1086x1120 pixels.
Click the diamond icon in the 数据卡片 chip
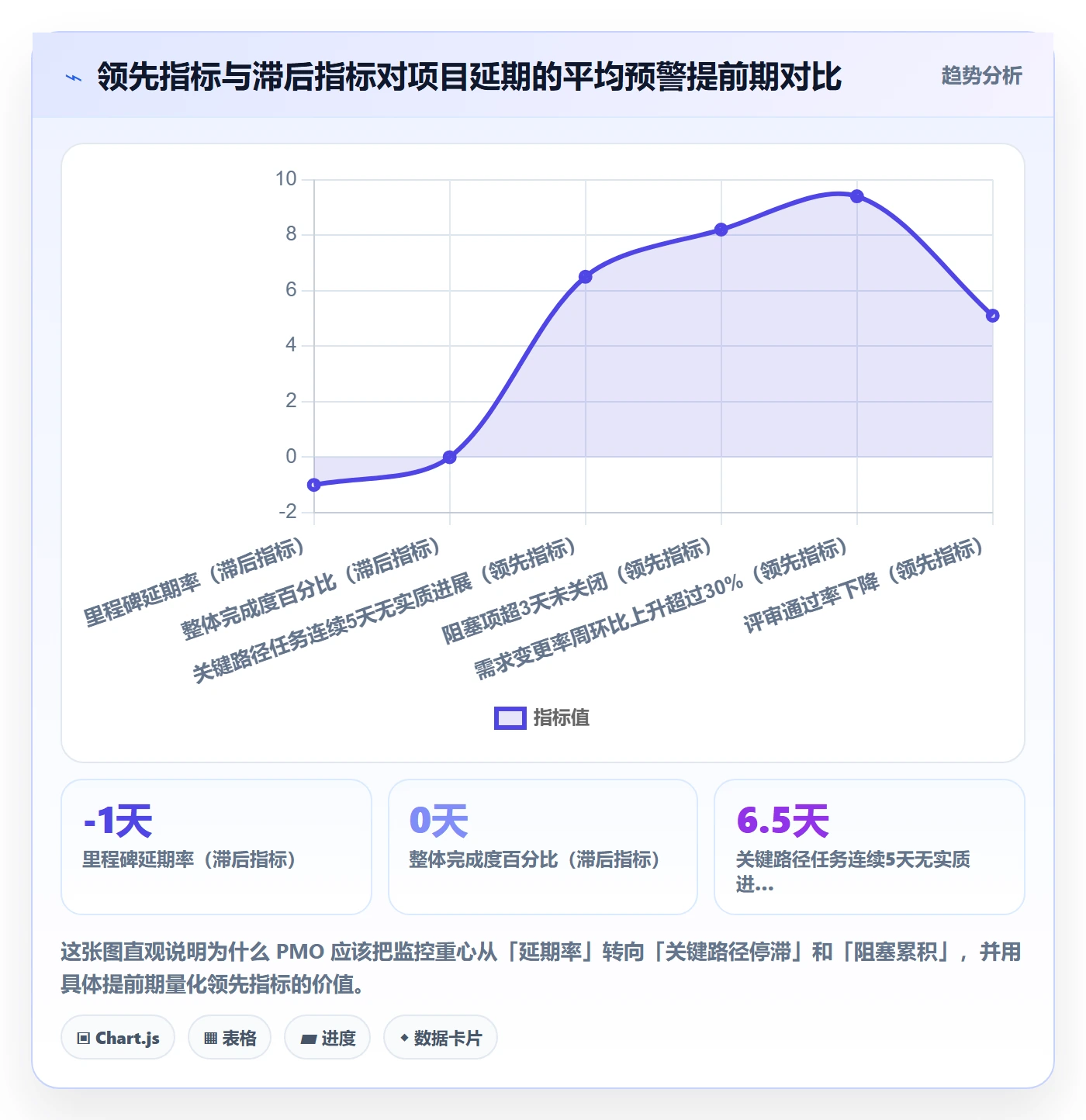pyautogui.click(x=404, y=1038)
